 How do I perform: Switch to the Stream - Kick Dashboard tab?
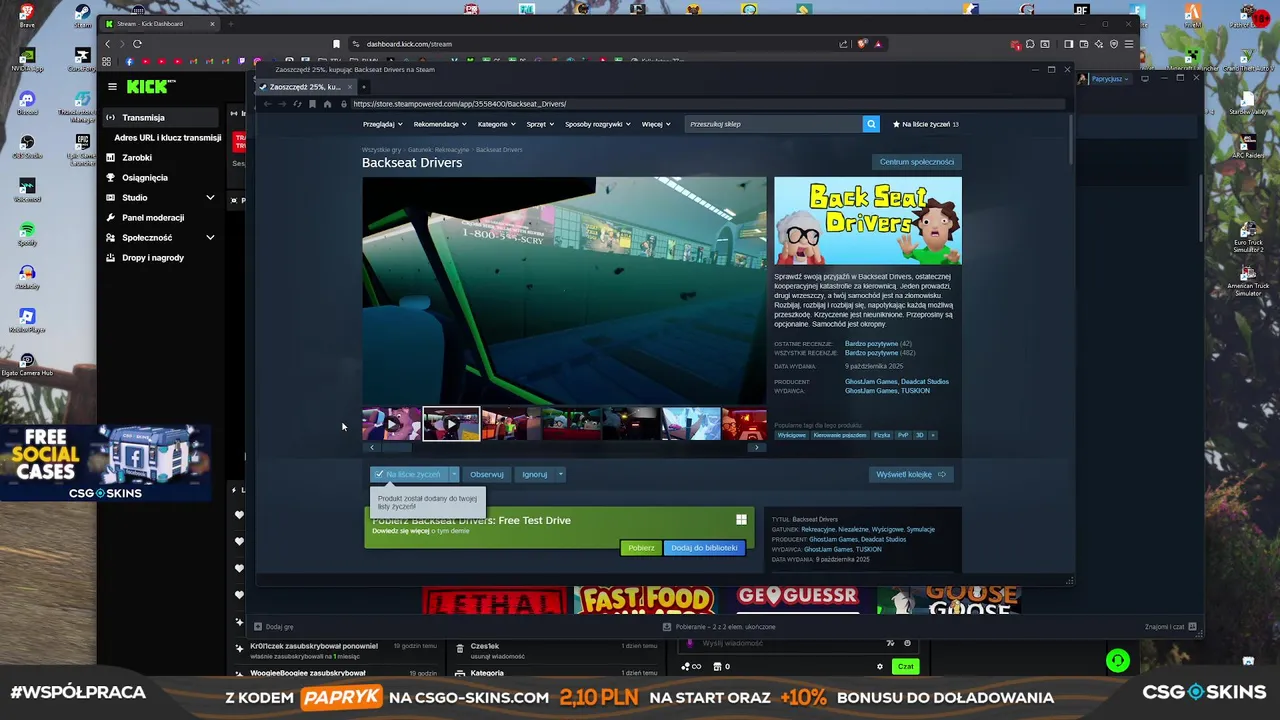pos(160,24)
